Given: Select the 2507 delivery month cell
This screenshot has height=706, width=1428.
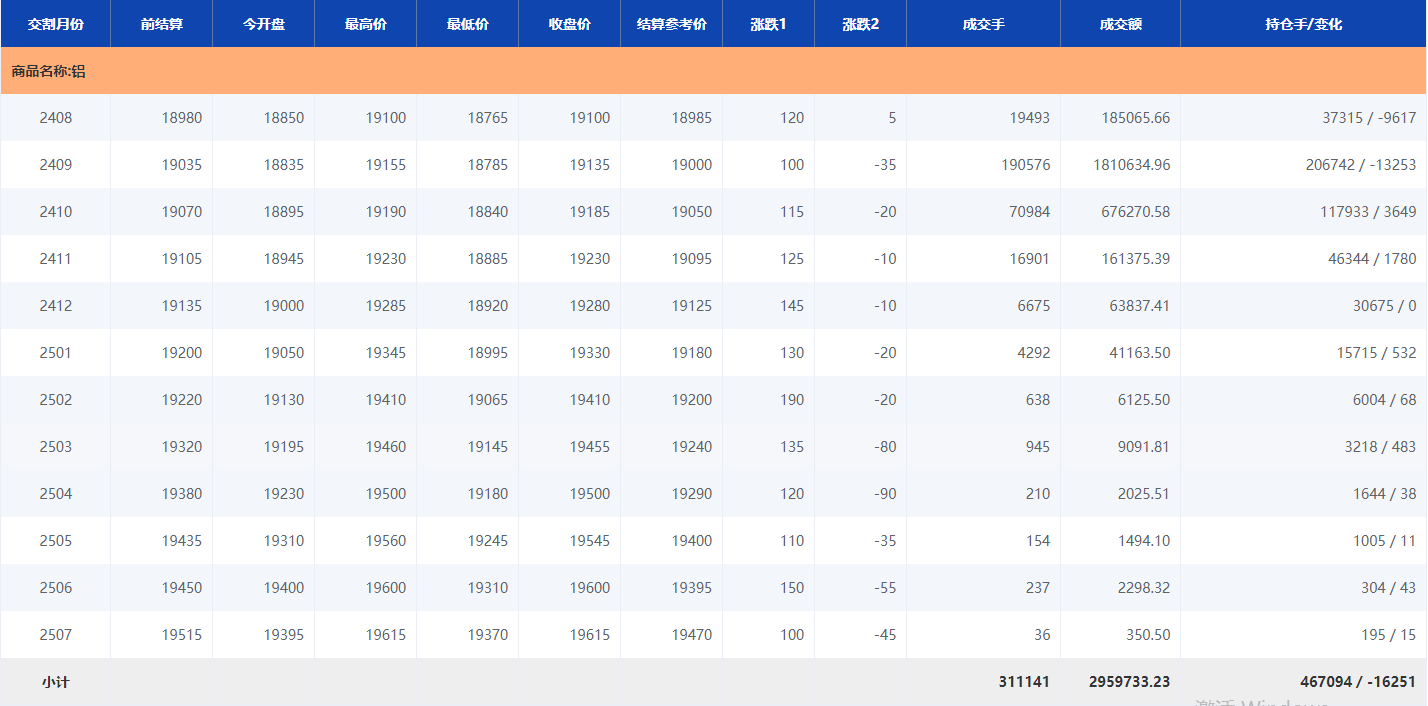Looking at the screenshot, I should (x=56, y=635).
